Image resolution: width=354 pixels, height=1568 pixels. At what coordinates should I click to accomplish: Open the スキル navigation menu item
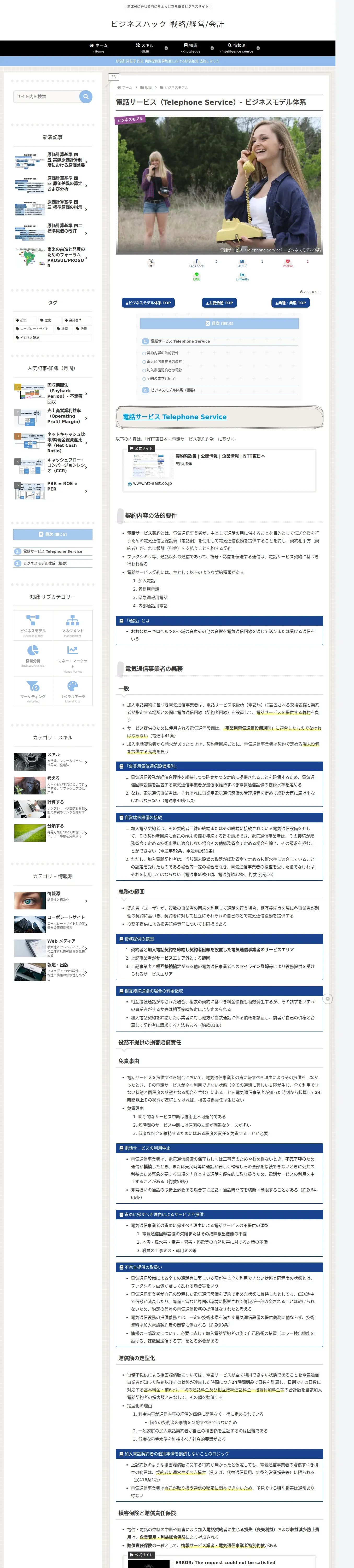coord(145,48)
